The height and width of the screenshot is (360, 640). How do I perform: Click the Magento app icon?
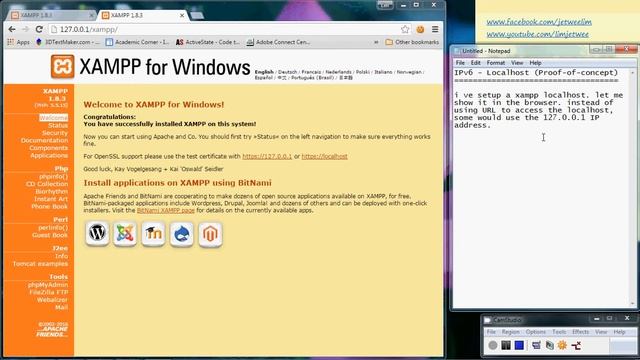click(210, 234)
